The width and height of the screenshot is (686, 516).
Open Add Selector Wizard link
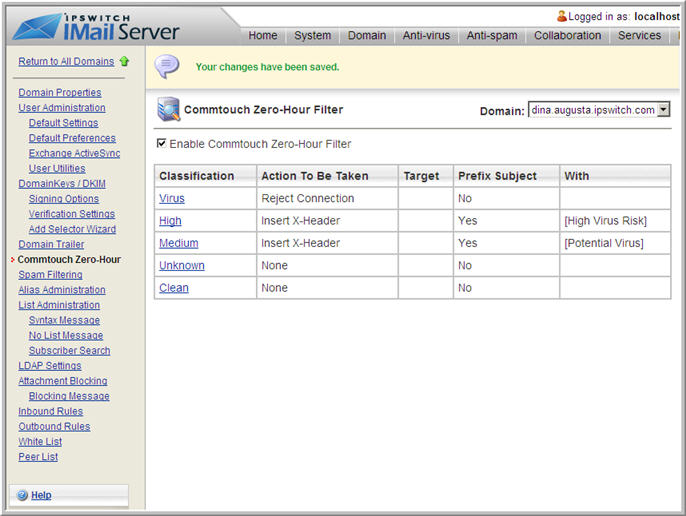click(x=72, y=229)
